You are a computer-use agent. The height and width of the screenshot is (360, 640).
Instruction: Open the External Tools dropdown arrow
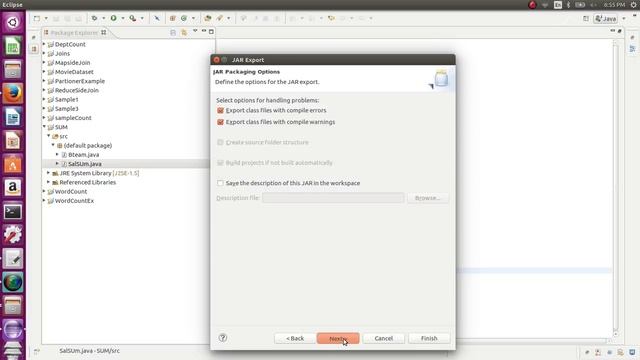(x=142, y=18)
